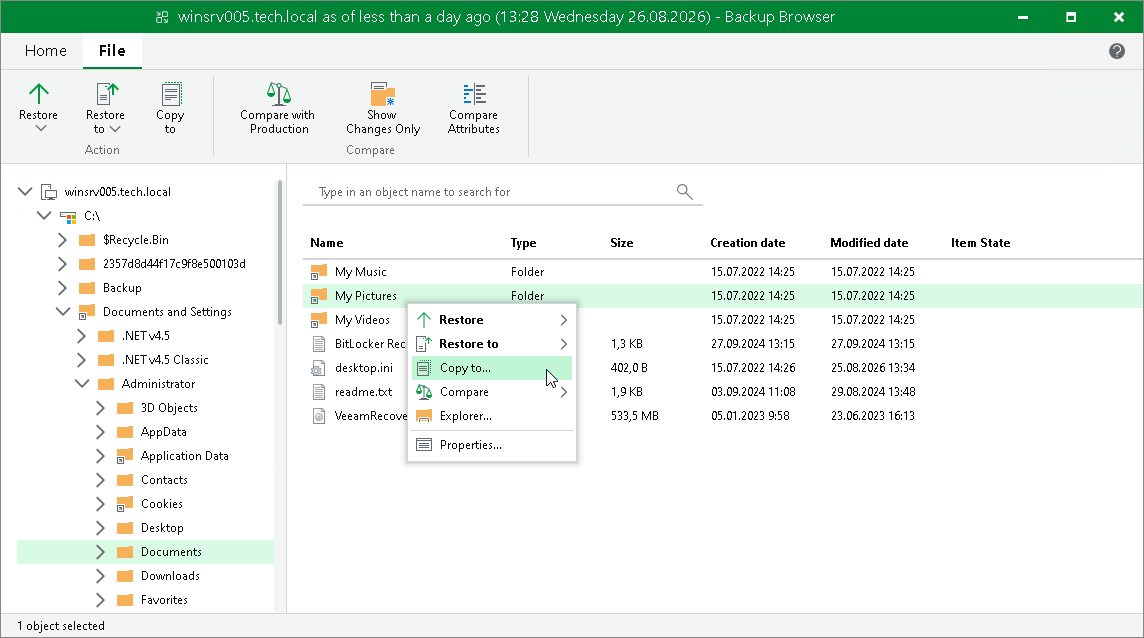Sort by Type column header
Viewport: 1144px width, 638px height.
tap(523, 243)
